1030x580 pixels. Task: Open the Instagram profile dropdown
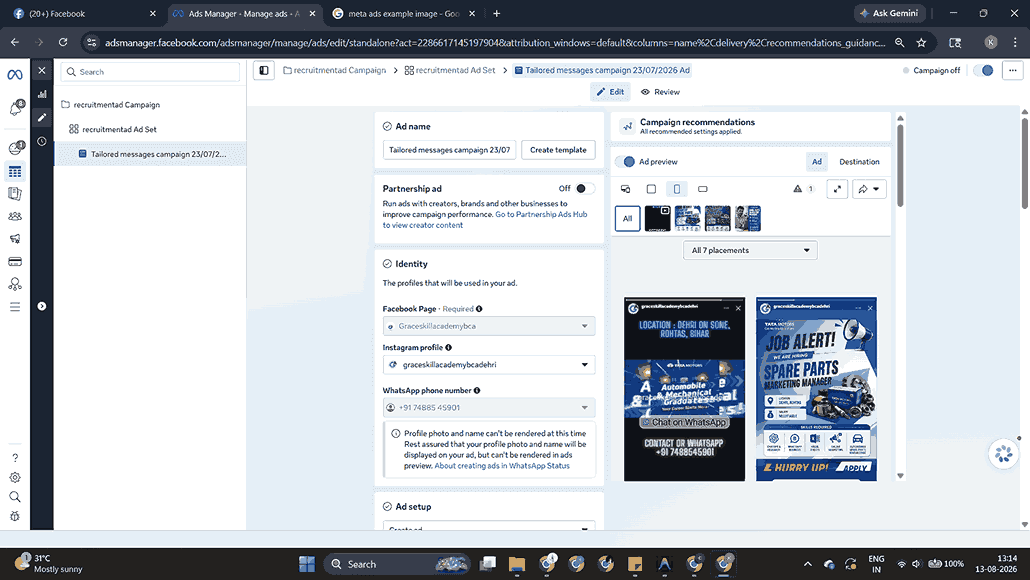click(489, 365)
